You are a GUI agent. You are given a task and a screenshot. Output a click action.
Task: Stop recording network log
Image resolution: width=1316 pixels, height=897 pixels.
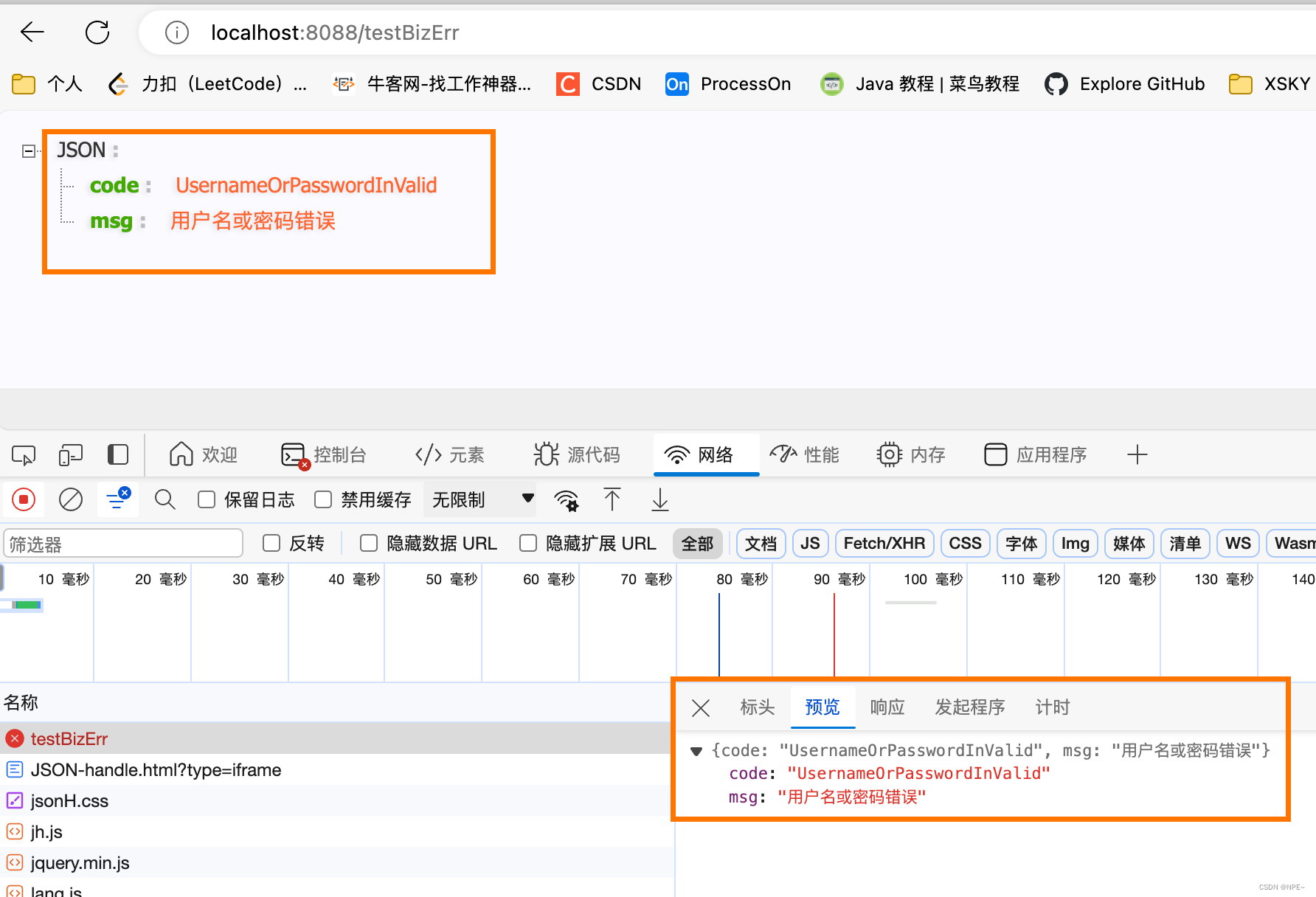coord(24,500)
